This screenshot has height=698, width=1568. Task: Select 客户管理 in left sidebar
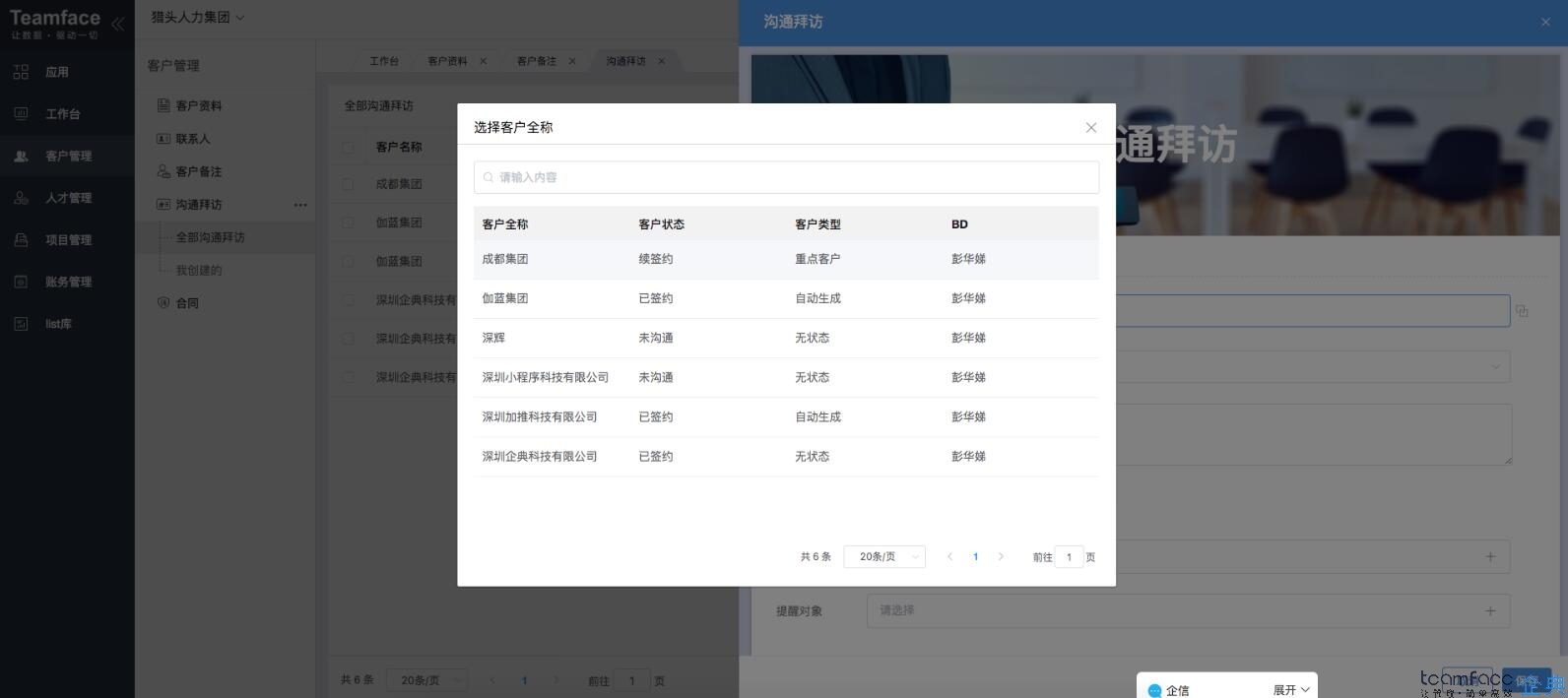(67, 156)
